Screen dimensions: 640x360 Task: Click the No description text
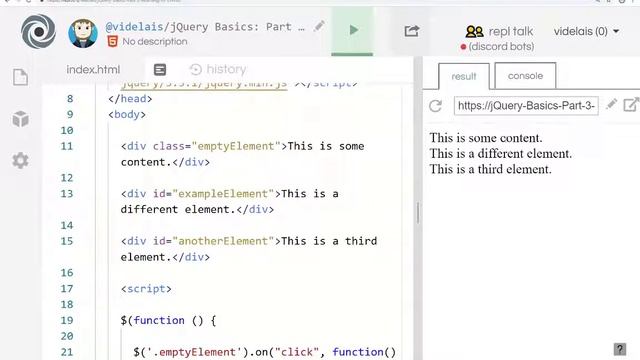155,42
